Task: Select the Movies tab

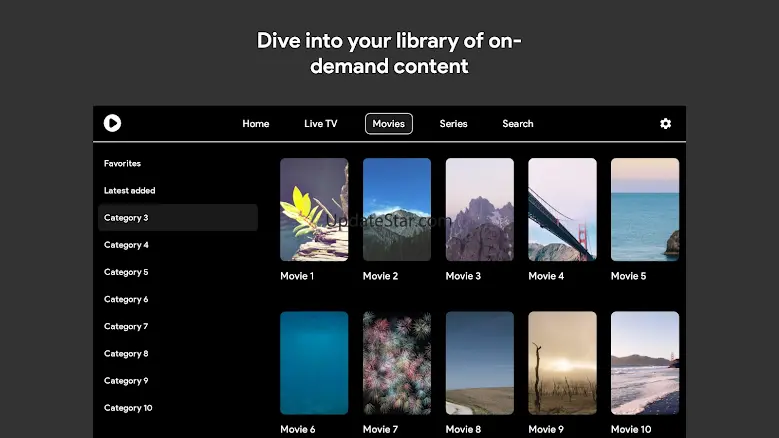Action: 389,124
